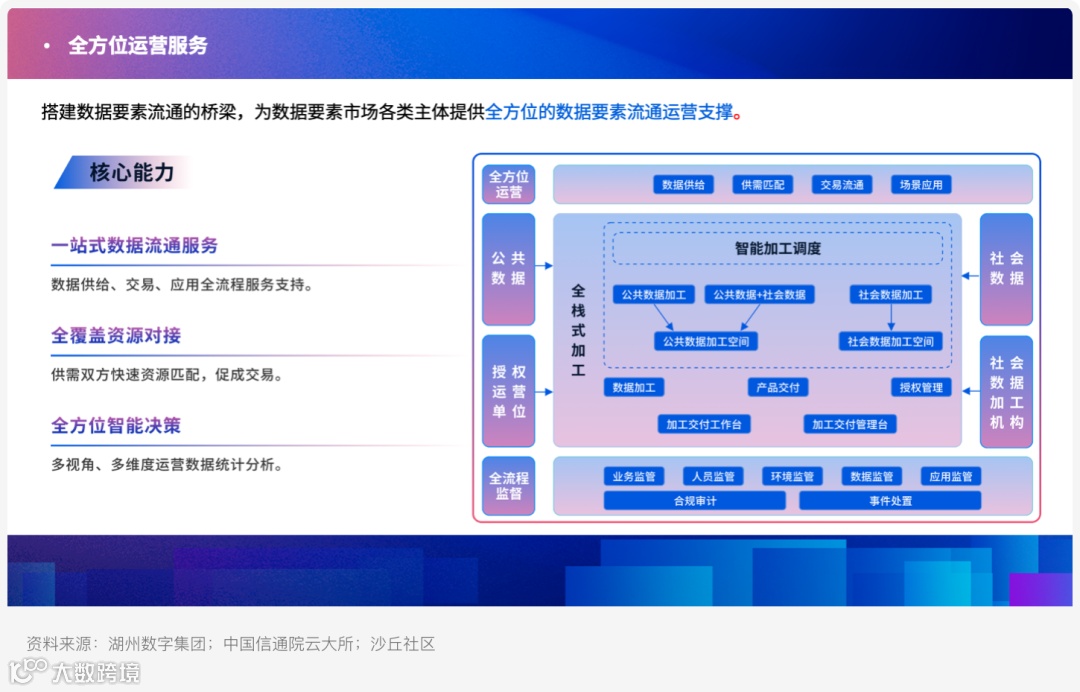Select the 应用监管 box
Viewport: 1080px width, 692px height.
(951, 476)
